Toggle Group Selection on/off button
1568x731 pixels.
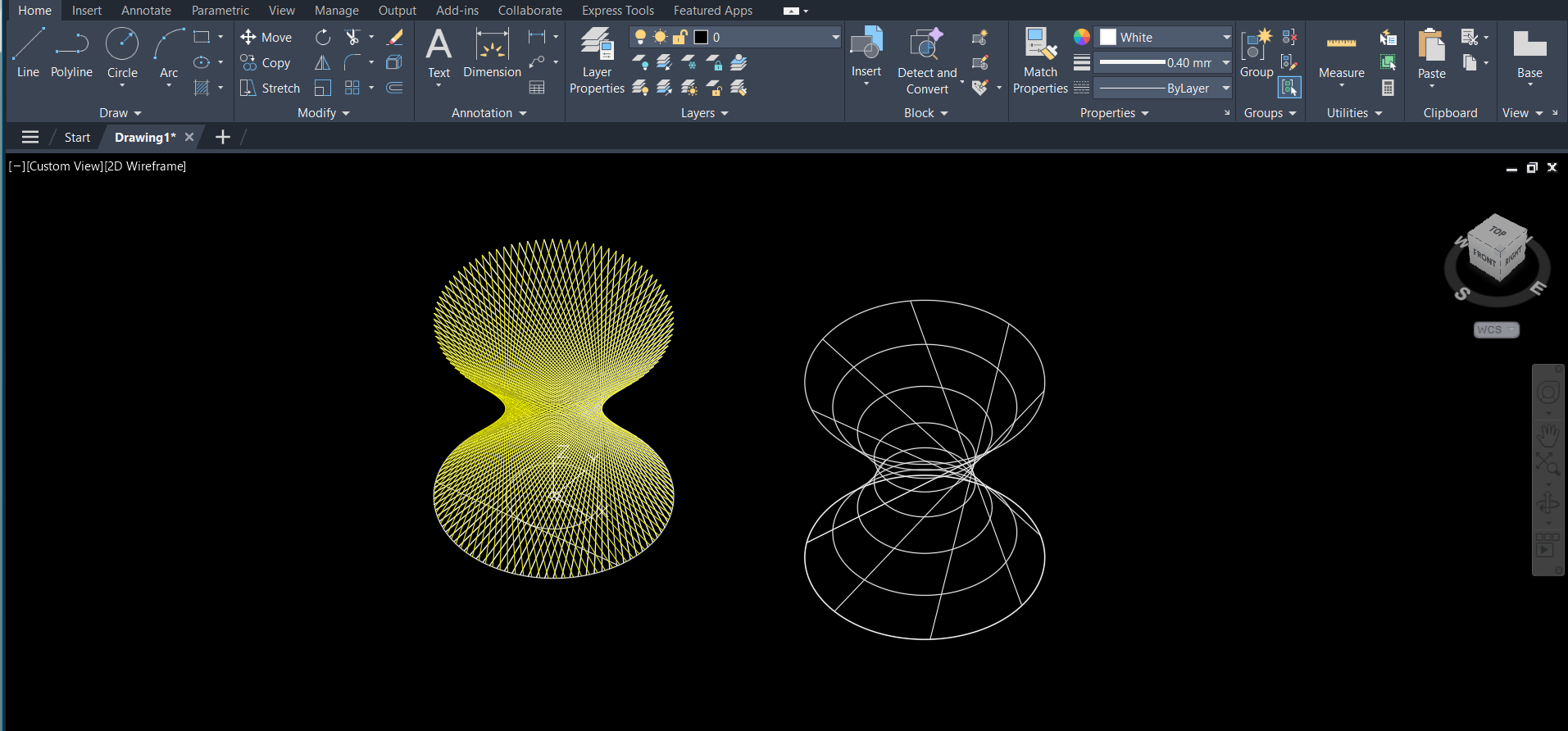tap(1289, 88)
